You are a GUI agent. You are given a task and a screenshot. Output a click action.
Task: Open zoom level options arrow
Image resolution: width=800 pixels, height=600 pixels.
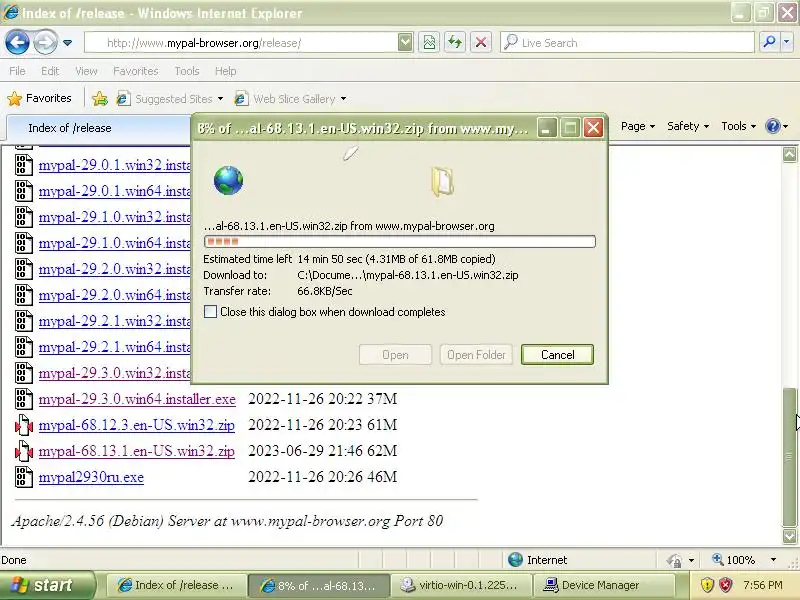773,560
